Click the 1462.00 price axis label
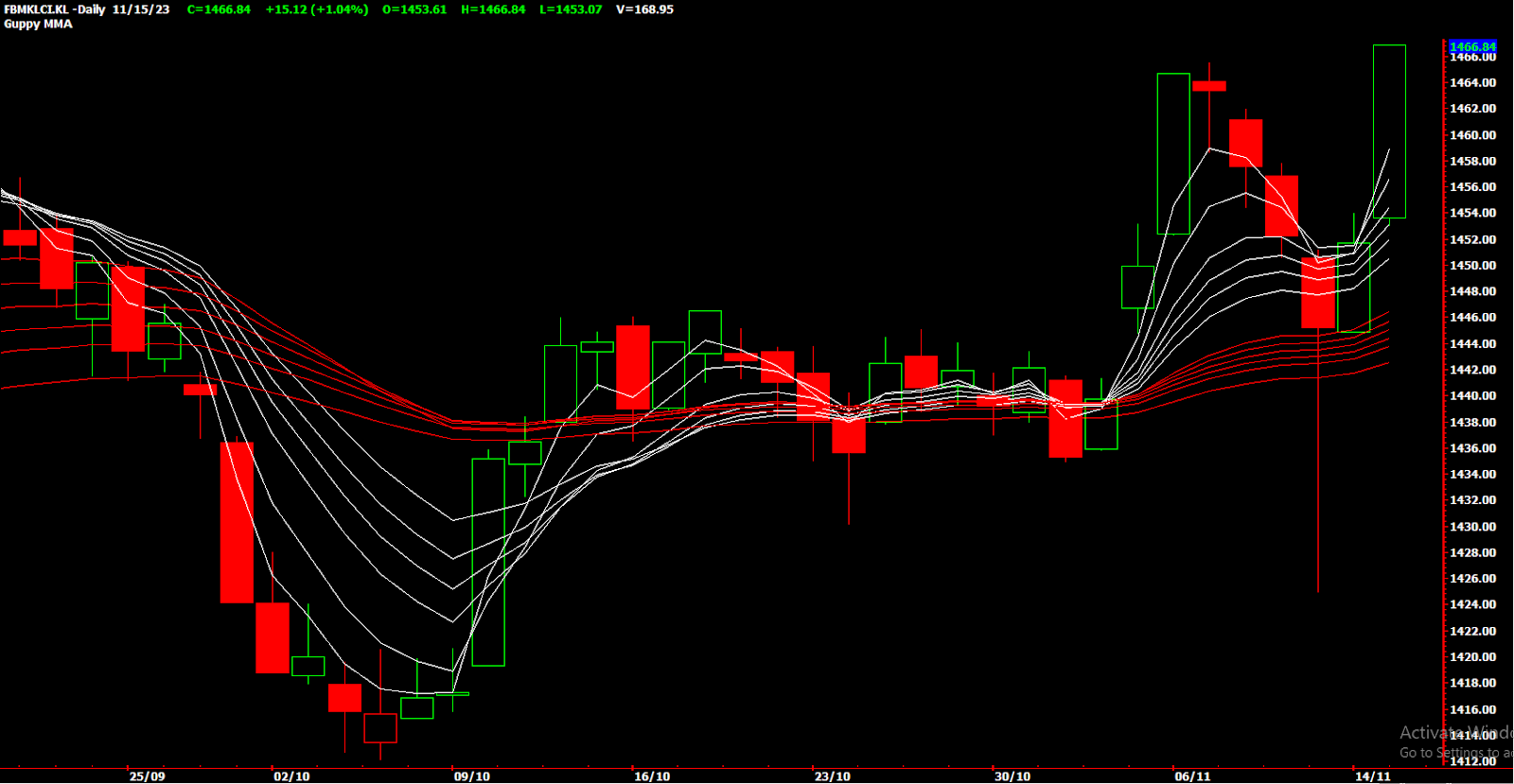This screenshot has height=784, width=1514. pos(1473,109)
